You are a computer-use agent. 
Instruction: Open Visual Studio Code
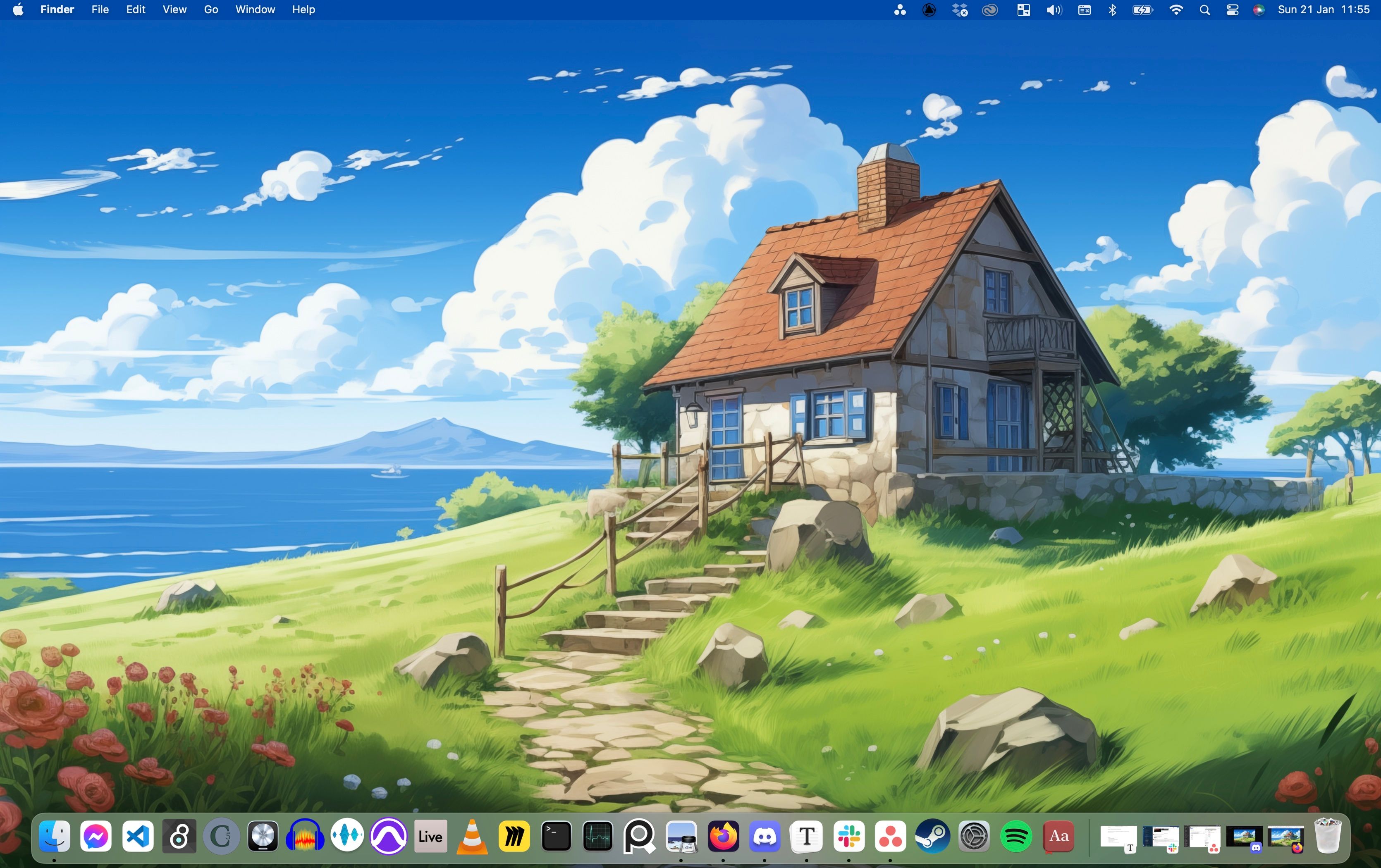[x=138, y=837]
